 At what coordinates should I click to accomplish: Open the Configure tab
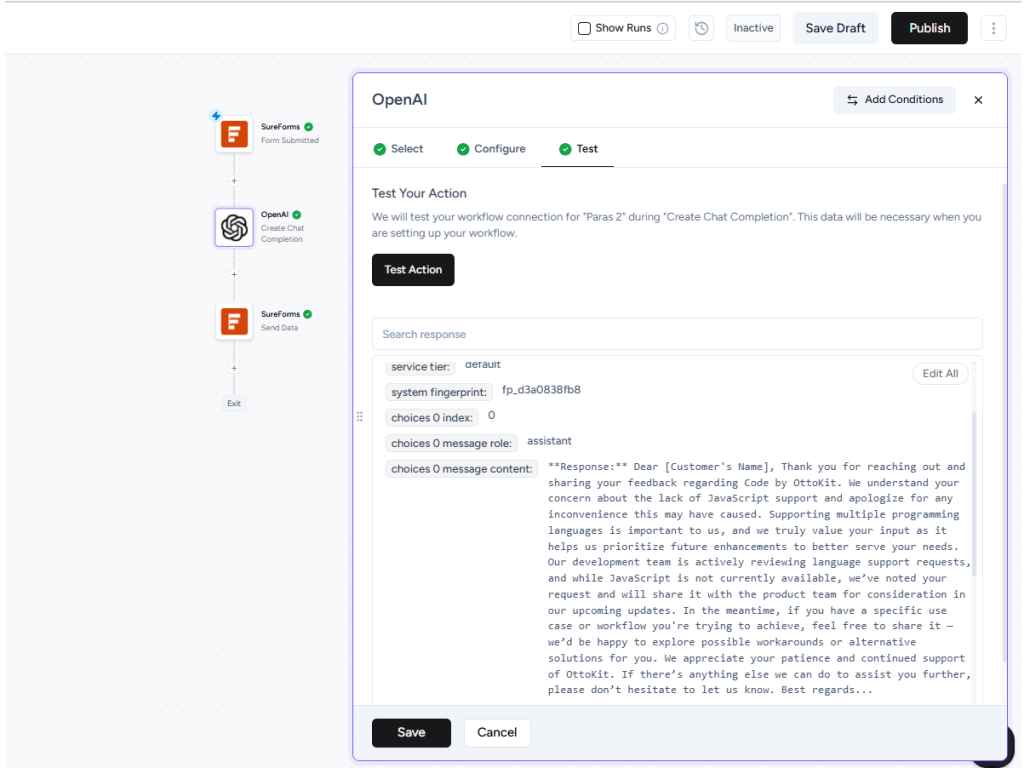point(490,149)
